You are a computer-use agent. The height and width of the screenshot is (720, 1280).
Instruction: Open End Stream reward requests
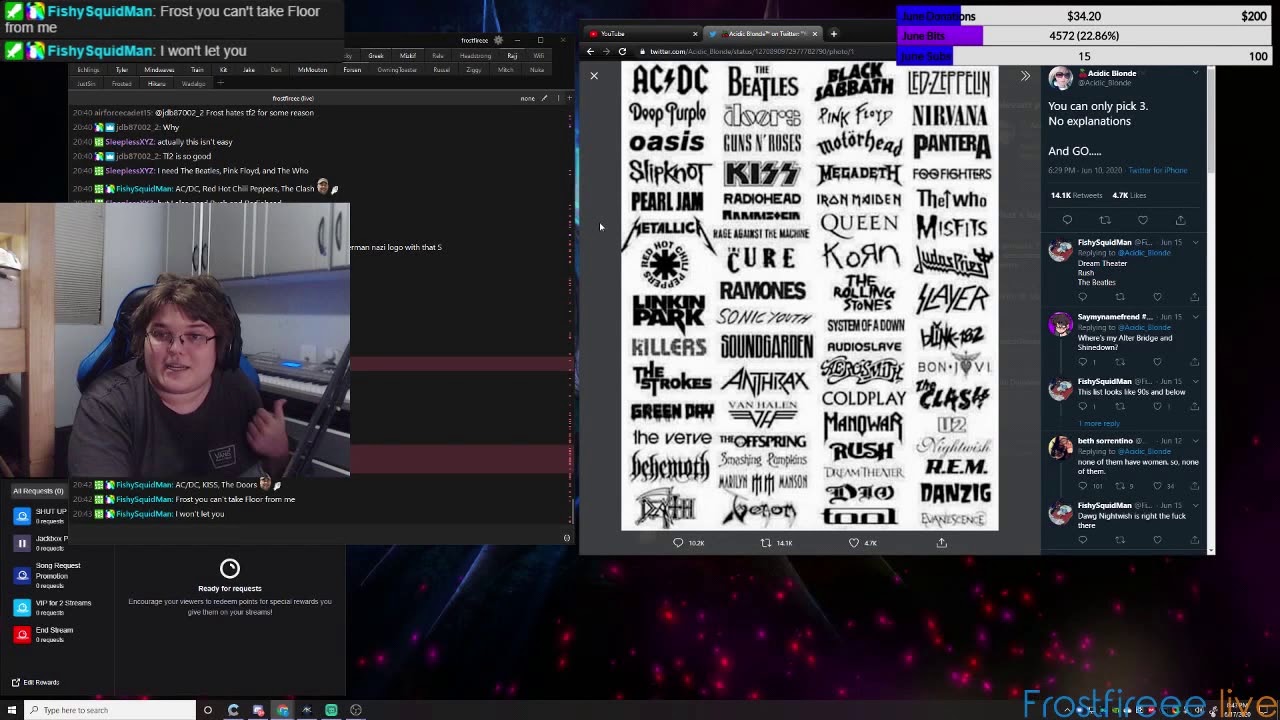pyautogui.click(x=43, y=634)
